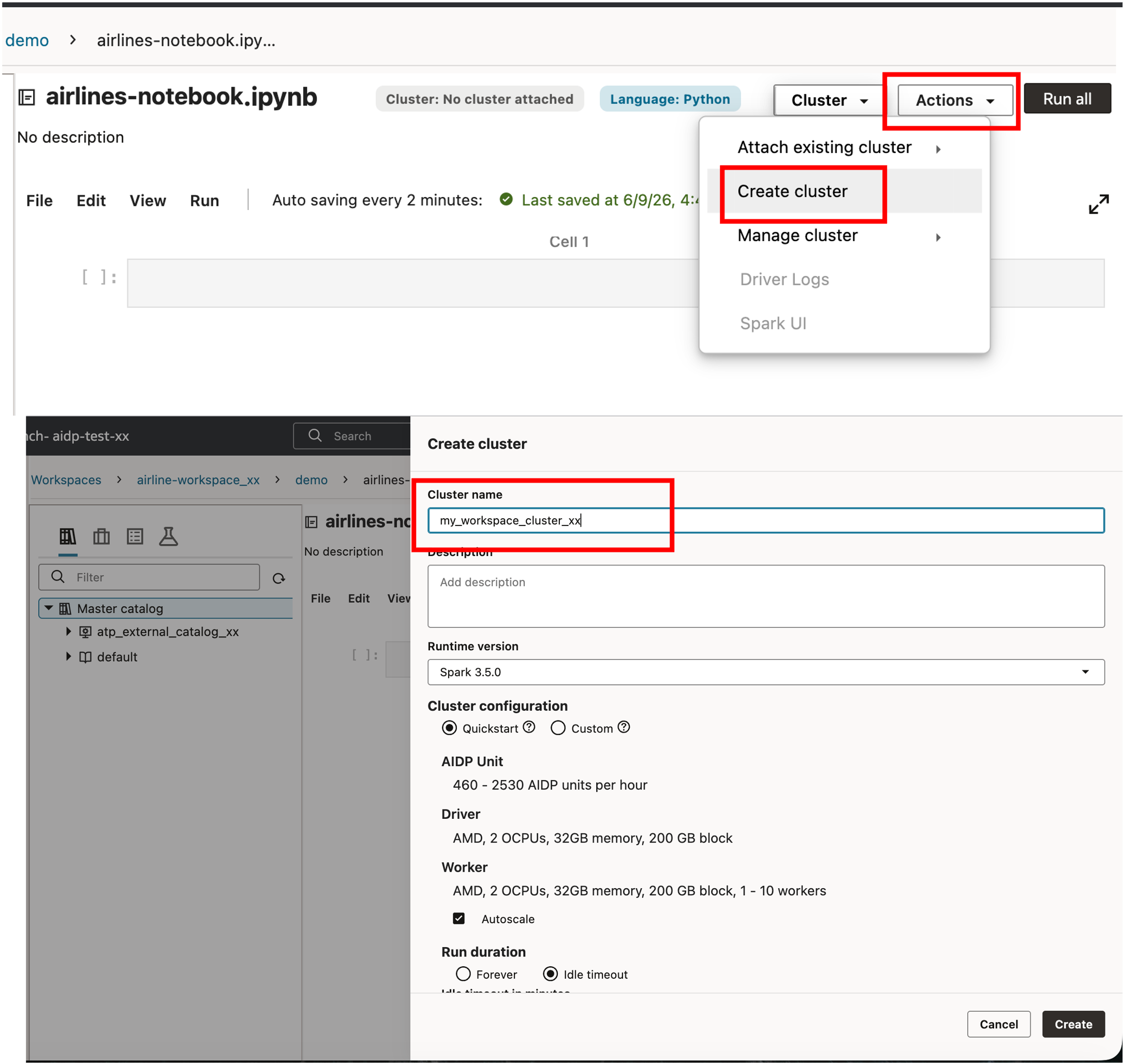Open the briefcase workspace tab icon
This screenshot has height=1064, width=1124.
101,536
